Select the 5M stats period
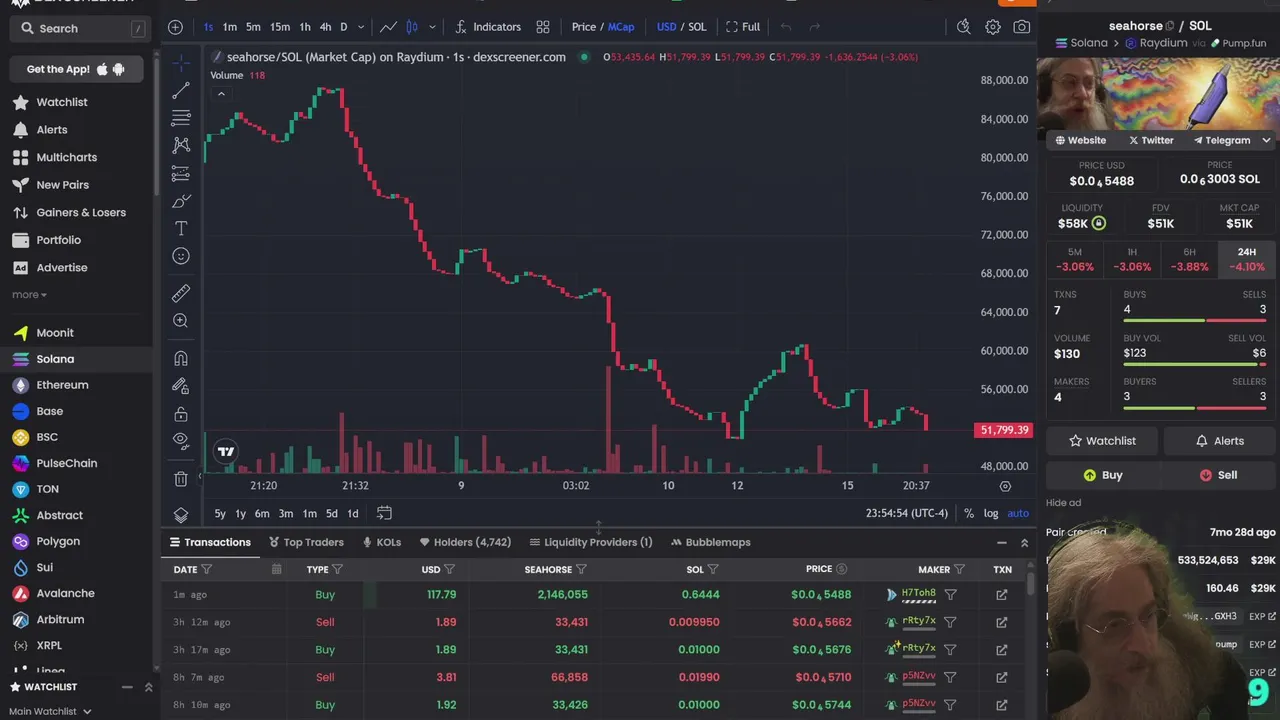Viewport: 1280px width, 720px height. [x=1075, y=260]
